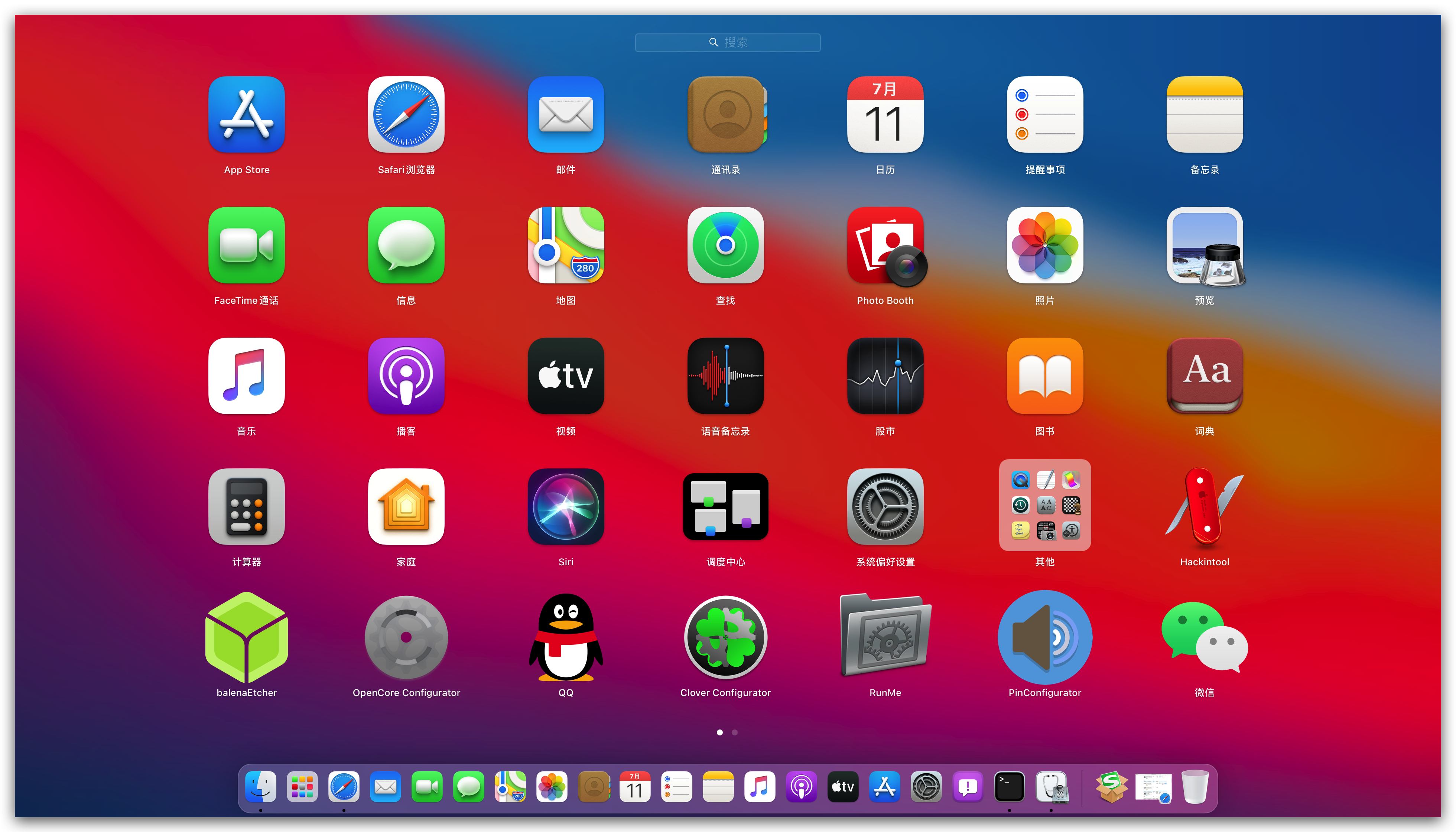Click the 搜索 search field
Screen dimensions: 1456x832
point(727,42)
